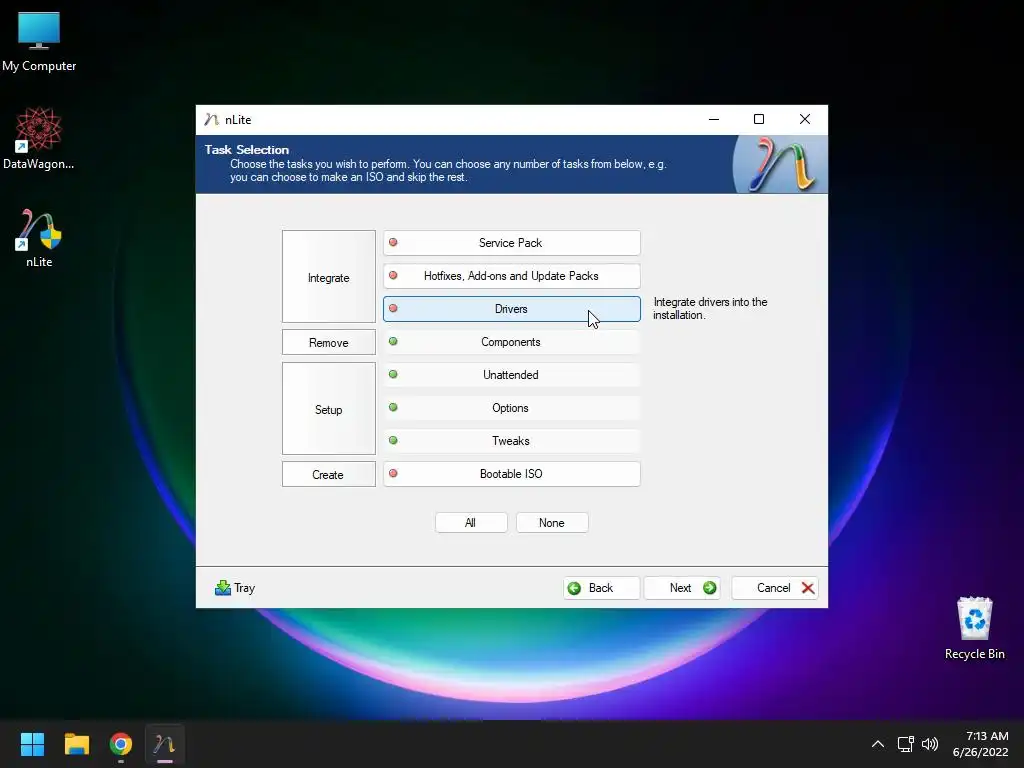Toggle the Unattended task

[x=511, y=375]
